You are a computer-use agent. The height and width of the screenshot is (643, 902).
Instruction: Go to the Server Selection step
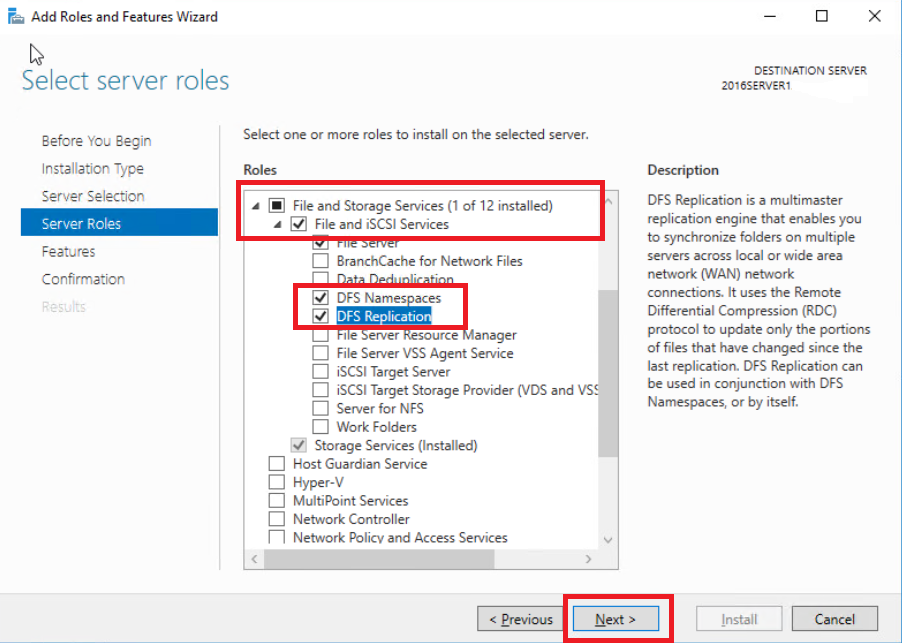(x=93, y=196)
